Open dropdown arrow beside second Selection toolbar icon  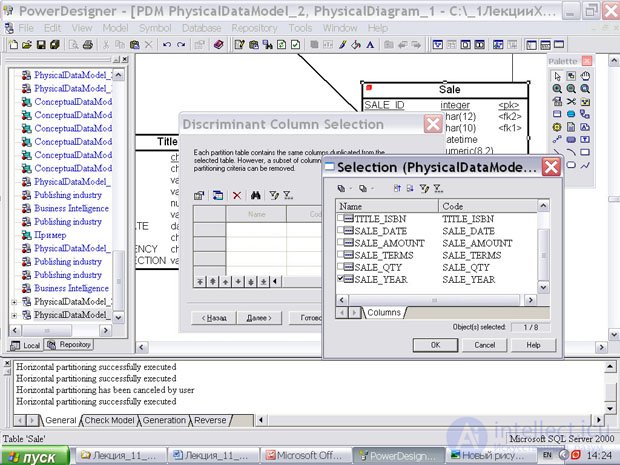click(x=372, y=189)
